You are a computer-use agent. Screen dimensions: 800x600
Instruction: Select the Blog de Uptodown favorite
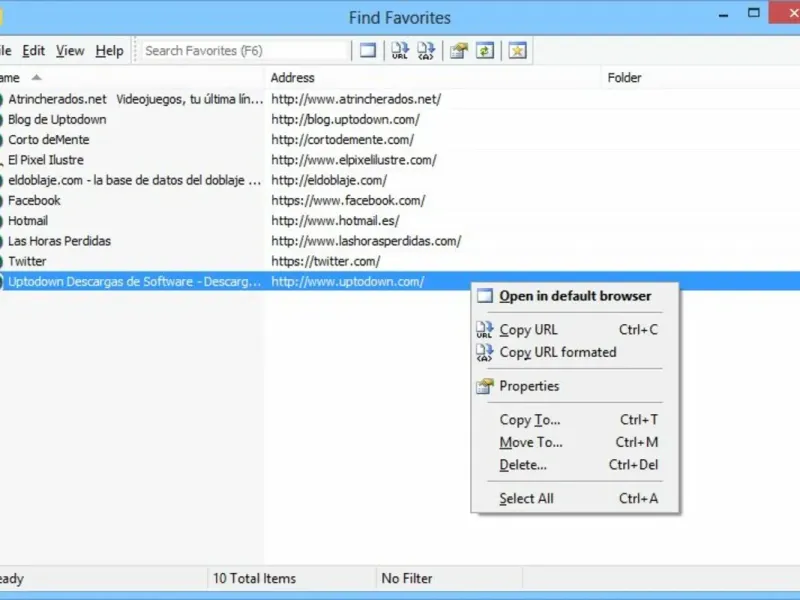click(x=57, y=119)
